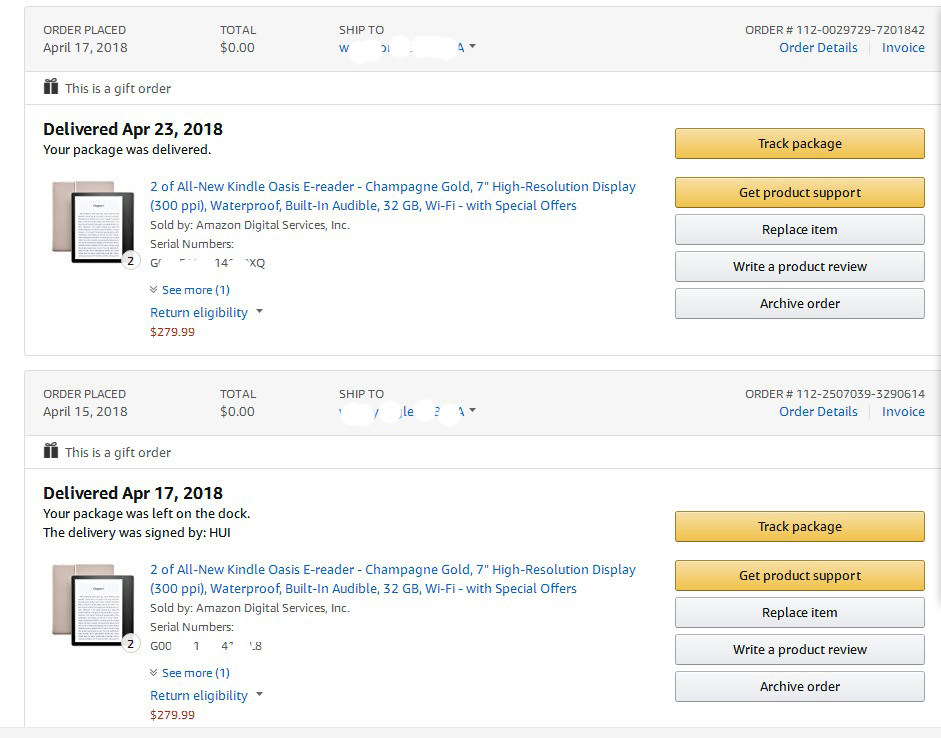Viewport: 941px width, 738px height.
Task: Open Invoice for order 112-2507039-3290614
Action: coord(902,411)
